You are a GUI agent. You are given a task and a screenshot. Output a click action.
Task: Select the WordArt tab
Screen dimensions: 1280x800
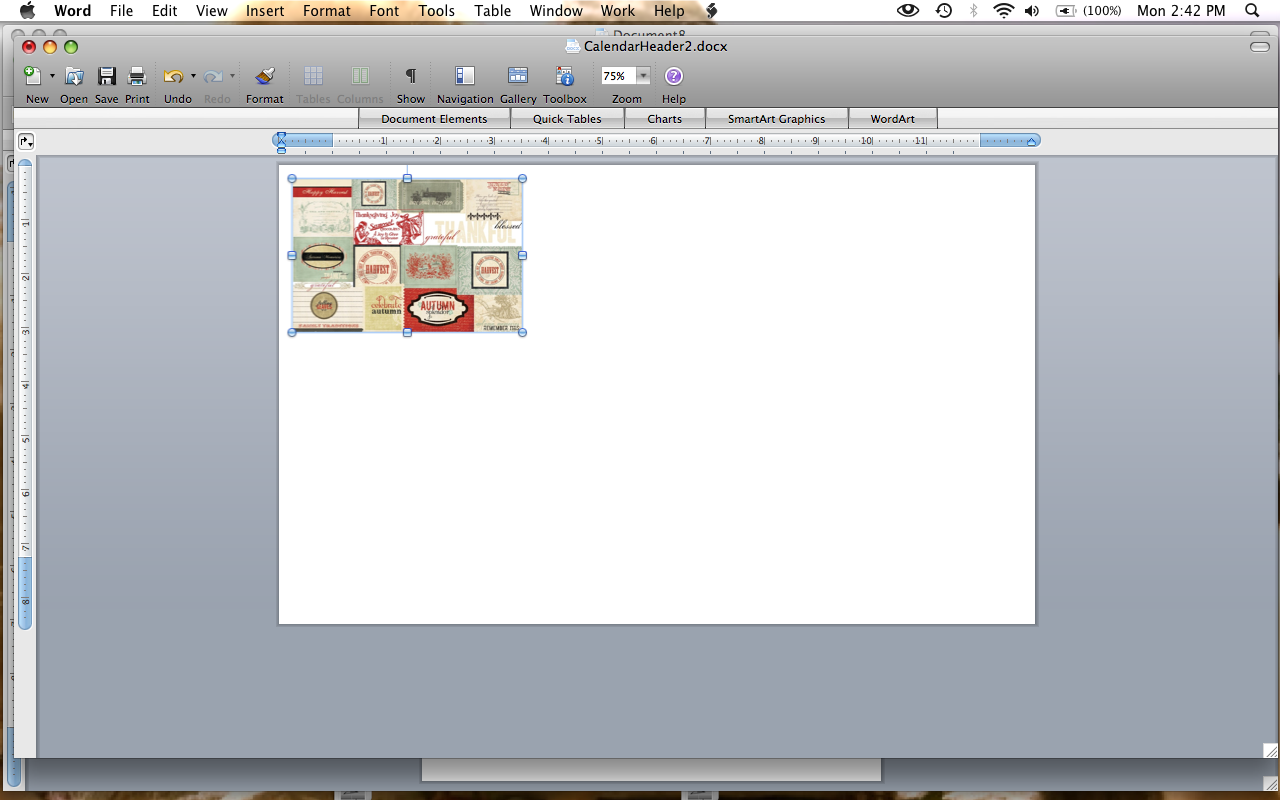(x=893, y=119)
